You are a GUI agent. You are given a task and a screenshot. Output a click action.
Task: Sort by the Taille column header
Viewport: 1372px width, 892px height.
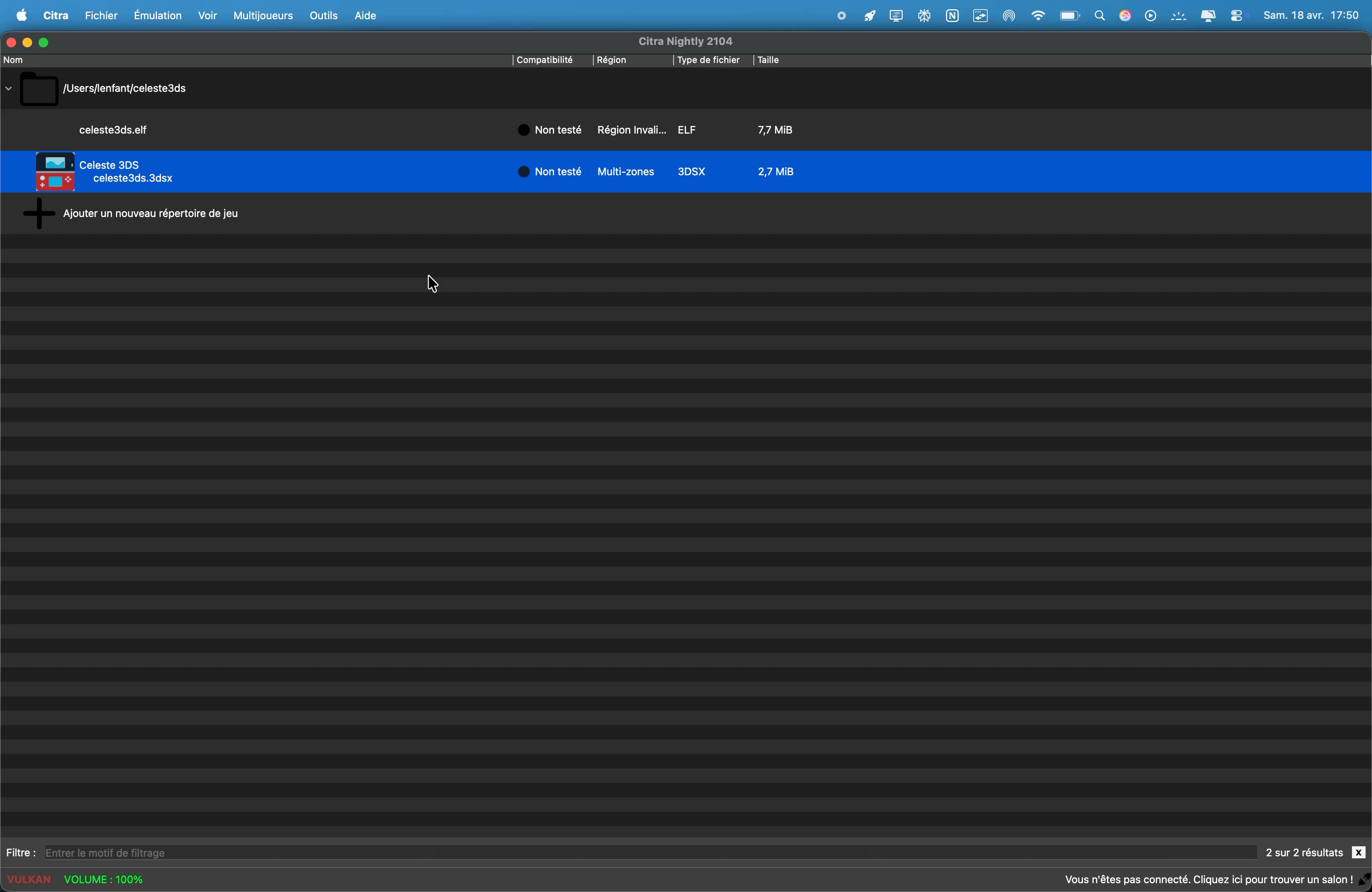(x=769, y=61)
